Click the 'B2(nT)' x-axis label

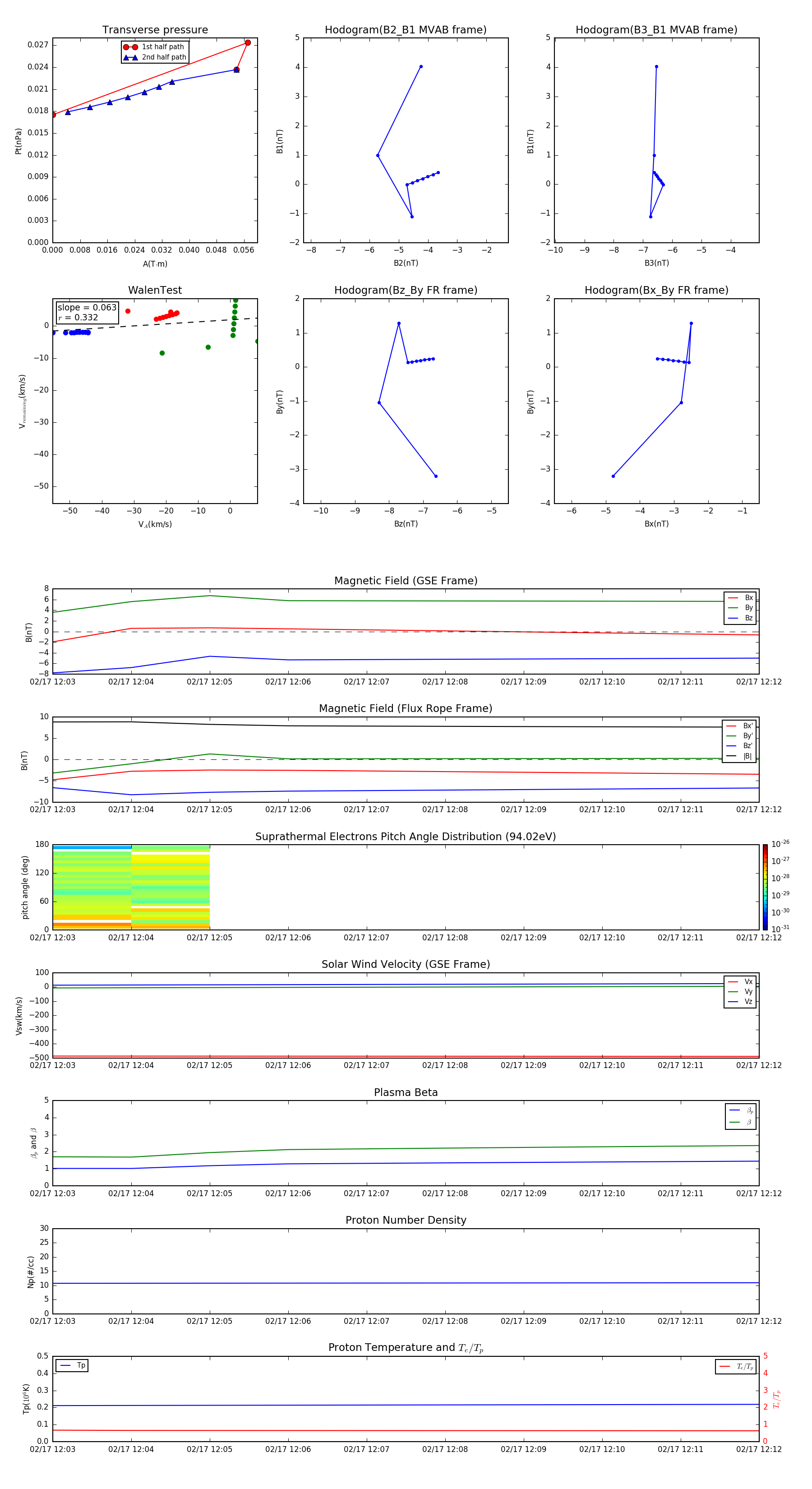point(406,263)
